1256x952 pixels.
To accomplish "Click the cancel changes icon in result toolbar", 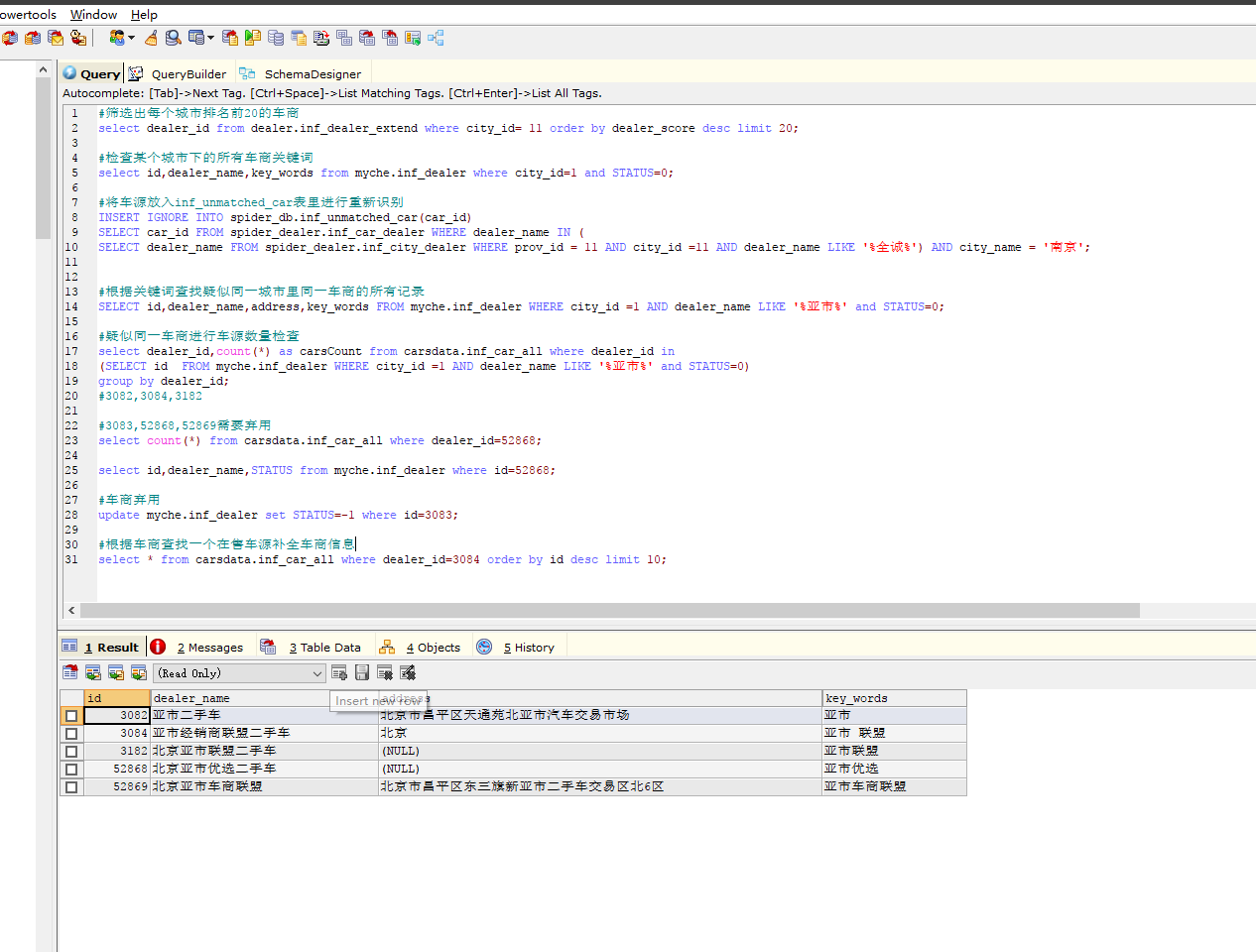I will [408, 673].
